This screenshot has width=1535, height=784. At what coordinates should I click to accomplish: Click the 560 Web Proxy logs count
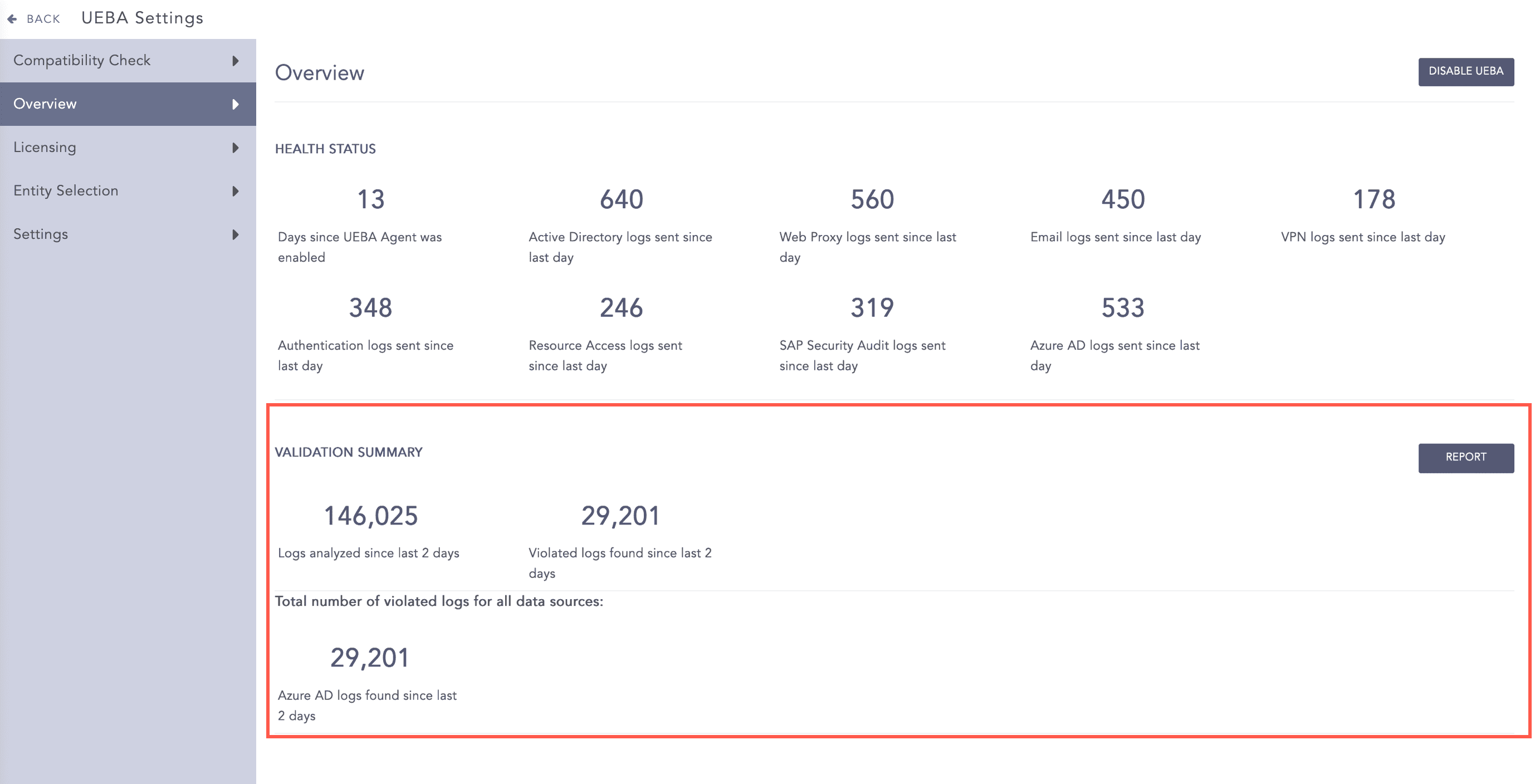point(872,199)
